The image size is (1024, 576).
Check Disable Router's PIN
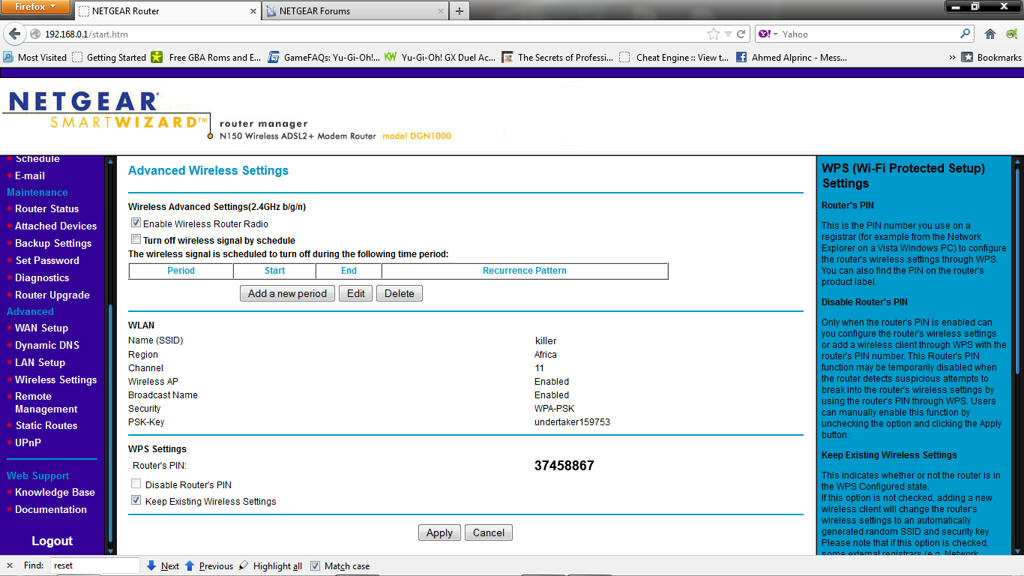(x=136, y=484)
